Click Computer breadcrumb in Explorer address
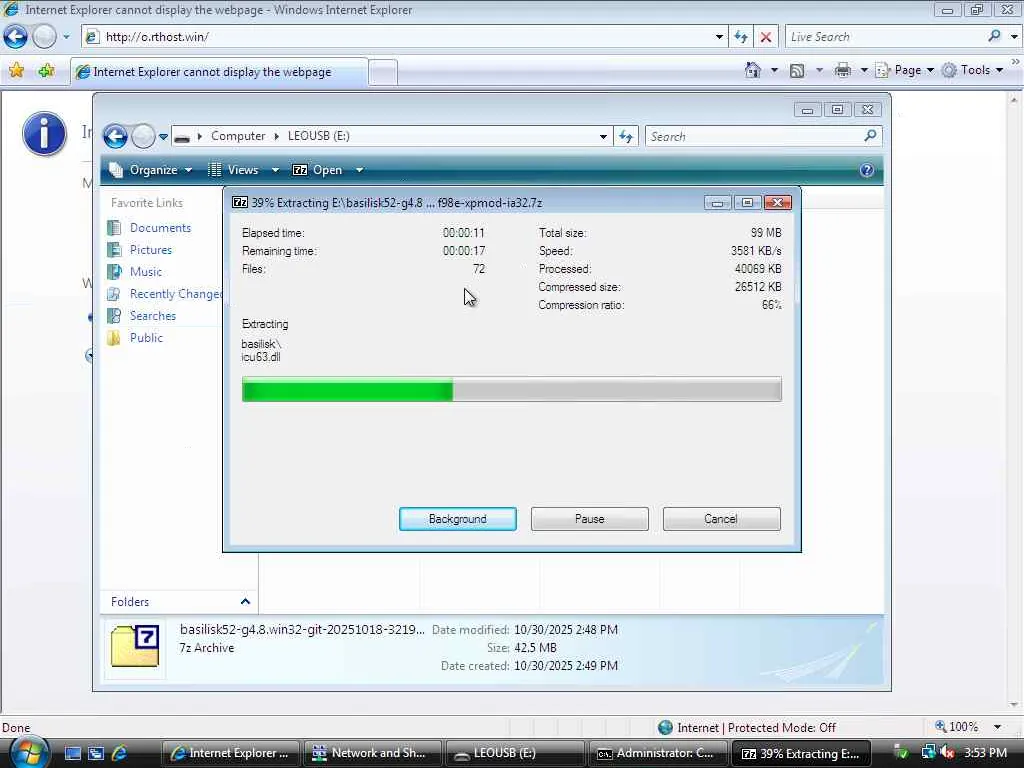This screenshot has width=1024, height=768. click(x=238, y=136)
